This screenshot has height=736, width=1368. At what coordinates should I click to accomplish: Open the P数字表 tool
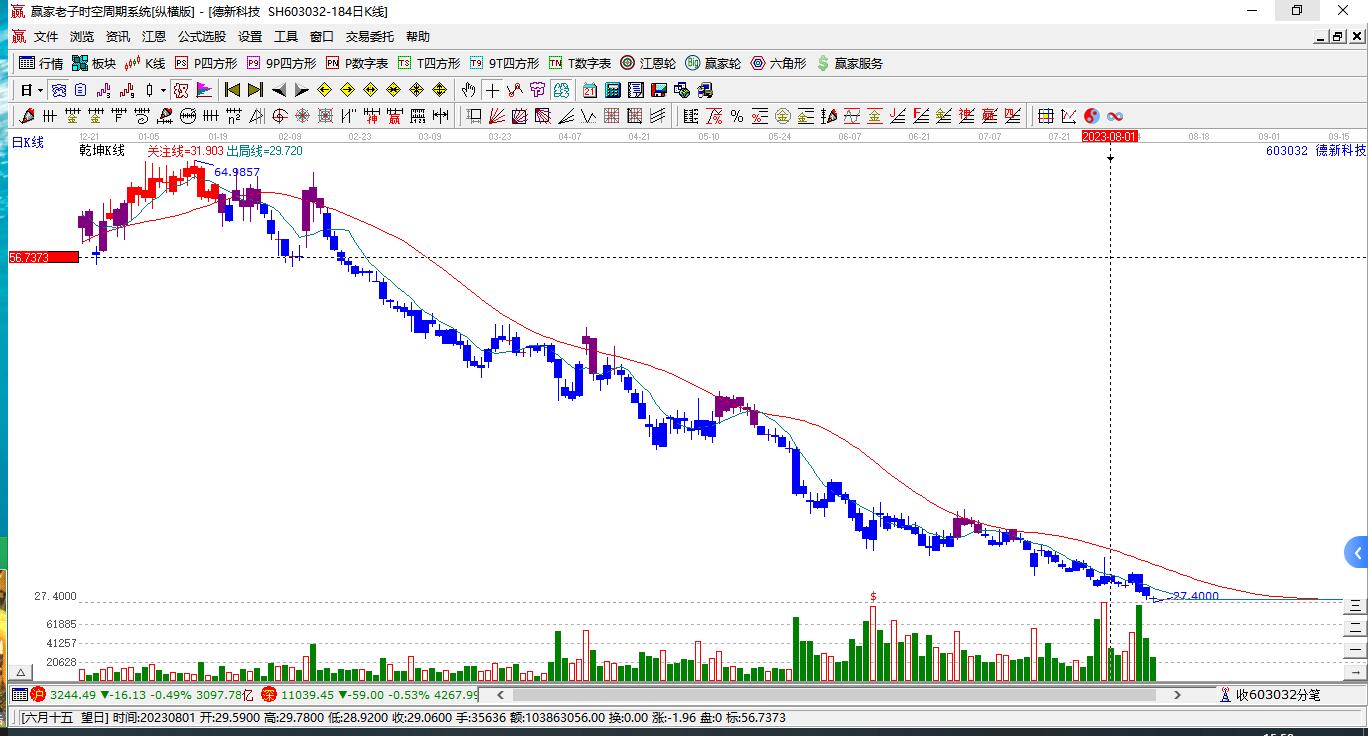point(357,63)
